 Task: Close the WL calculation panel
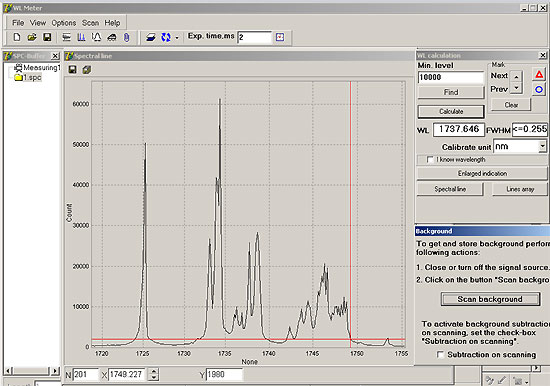[543, 55]
